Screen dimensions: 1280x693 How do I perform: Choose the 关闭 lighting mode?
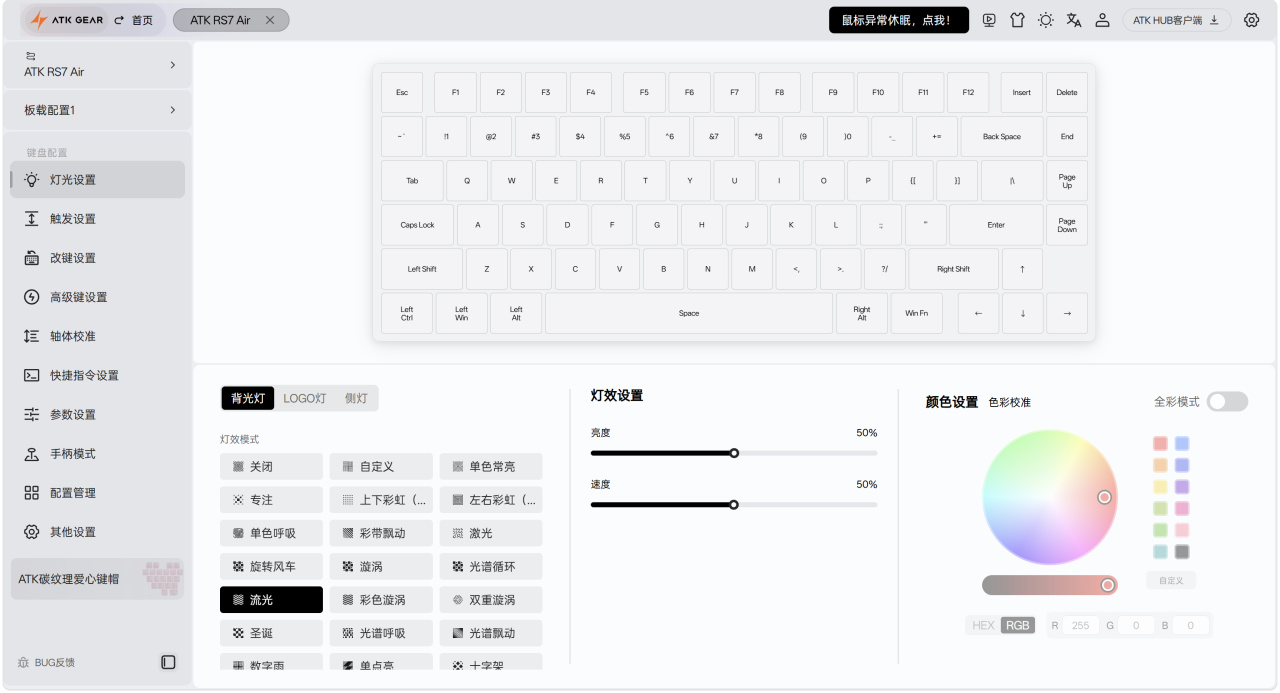point(271,467)
